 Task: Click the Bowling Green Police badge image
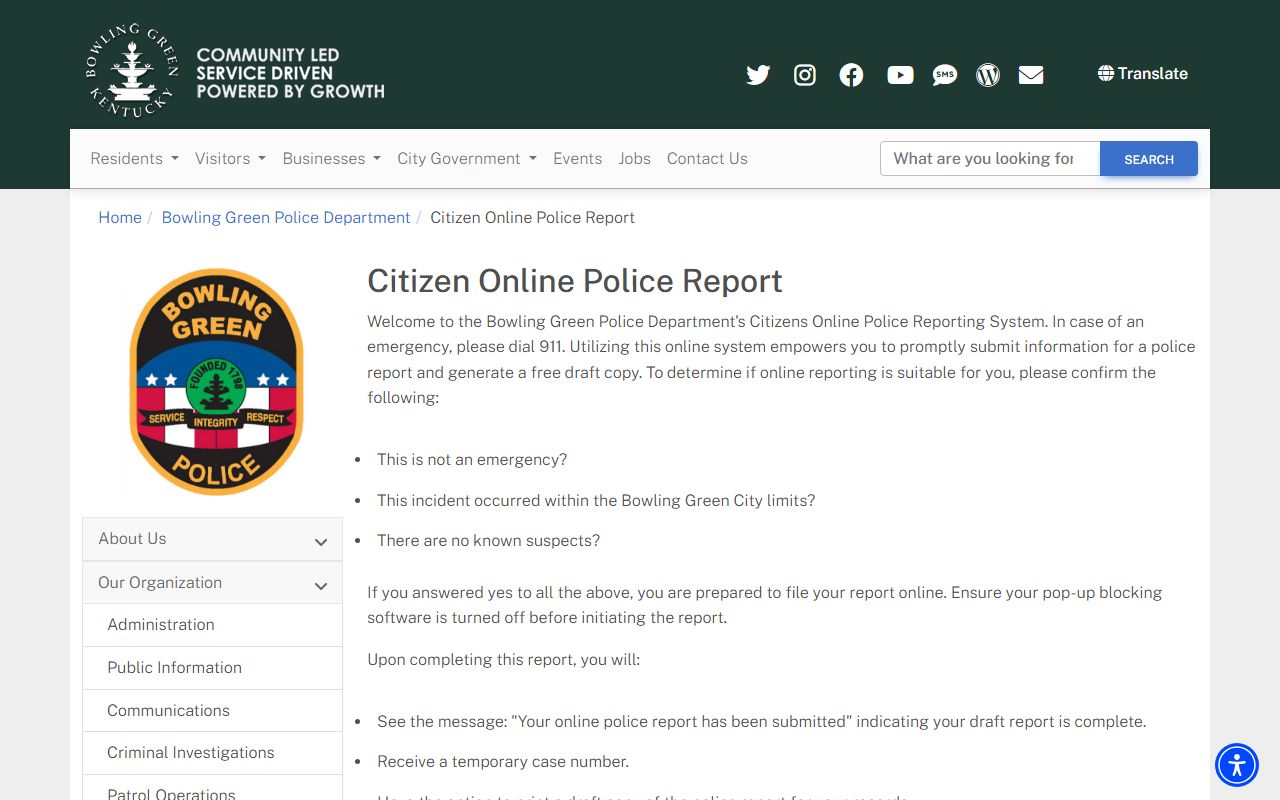pyautogui.click(x=216, y=381)
